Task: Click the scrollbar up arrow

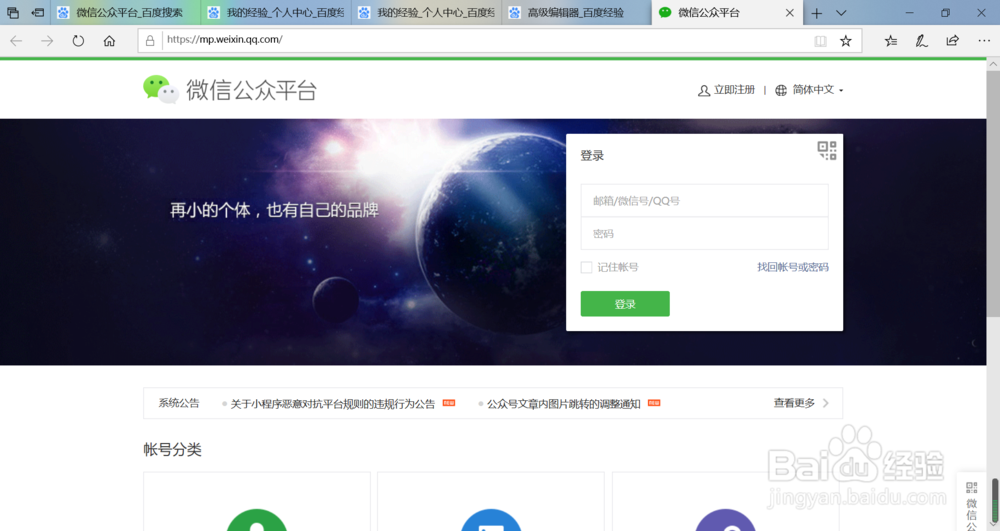Action: click(x=993, y=64)
